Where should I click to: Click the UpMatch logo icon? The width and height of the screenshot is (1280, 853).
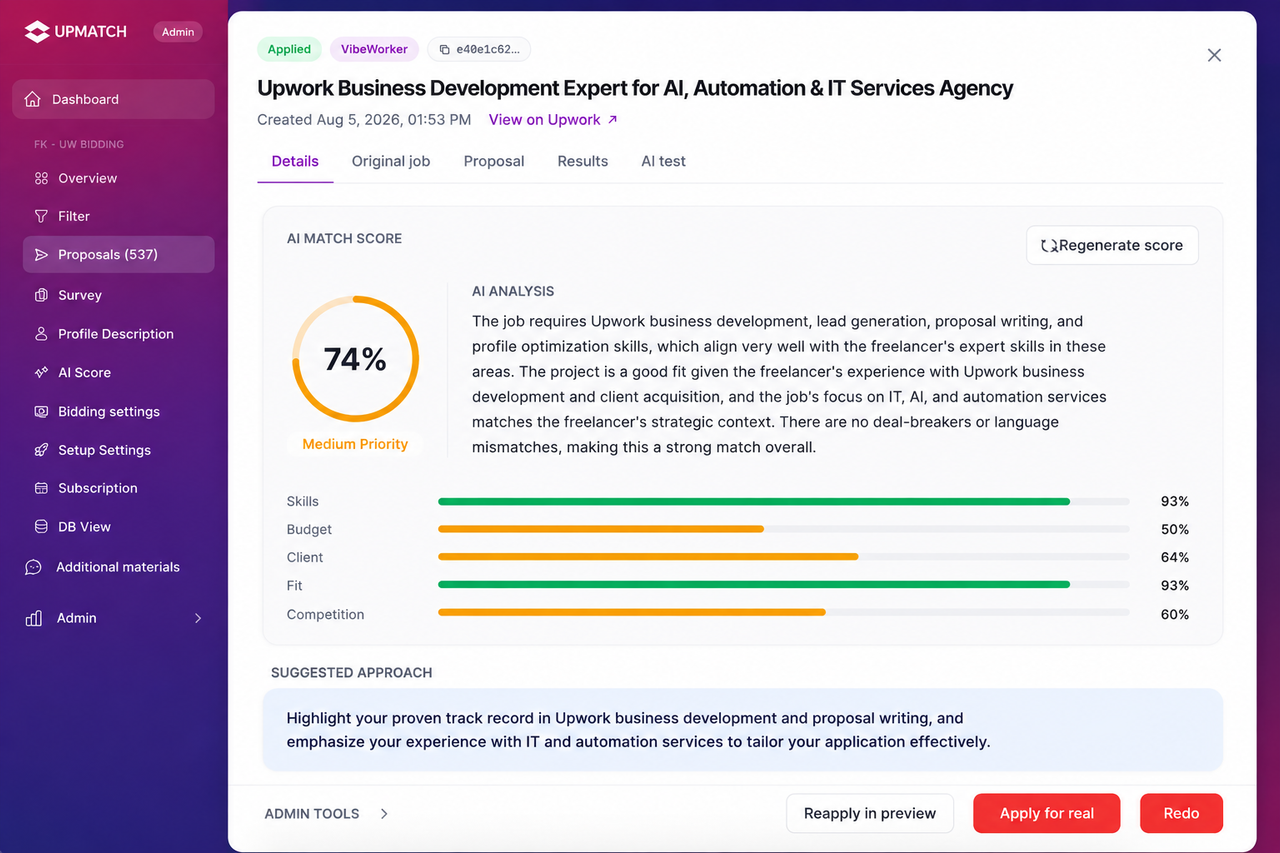tap(37, 32)
